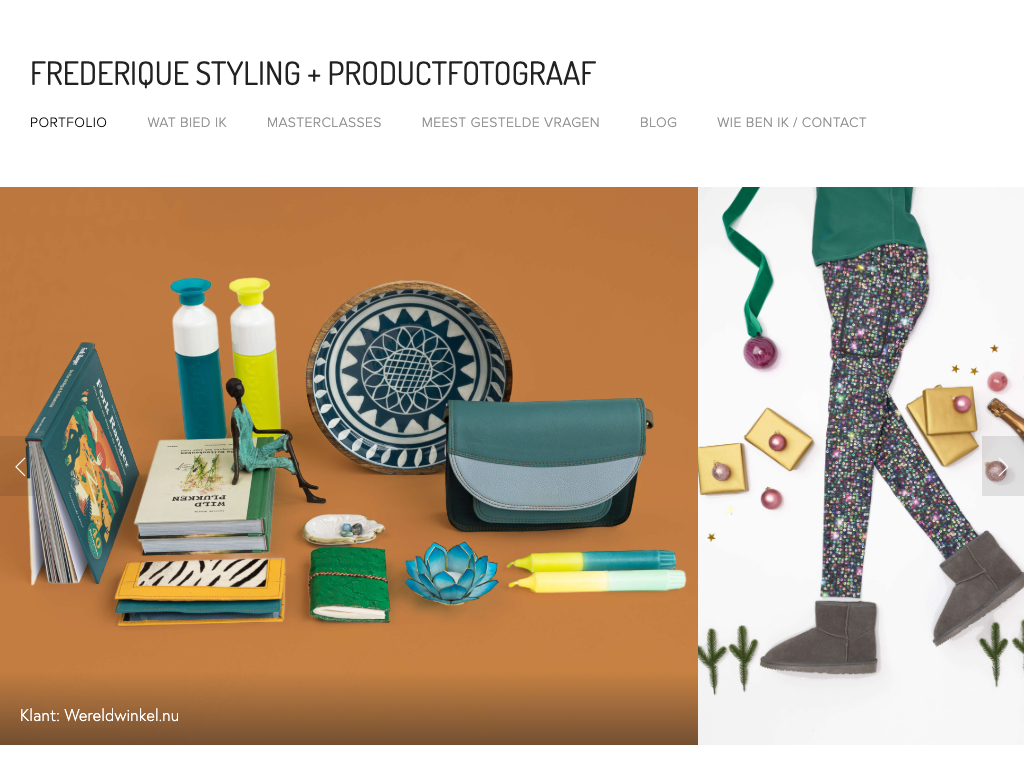
Task: Click the teal leather handbag in photo
Action: (547, 463)
